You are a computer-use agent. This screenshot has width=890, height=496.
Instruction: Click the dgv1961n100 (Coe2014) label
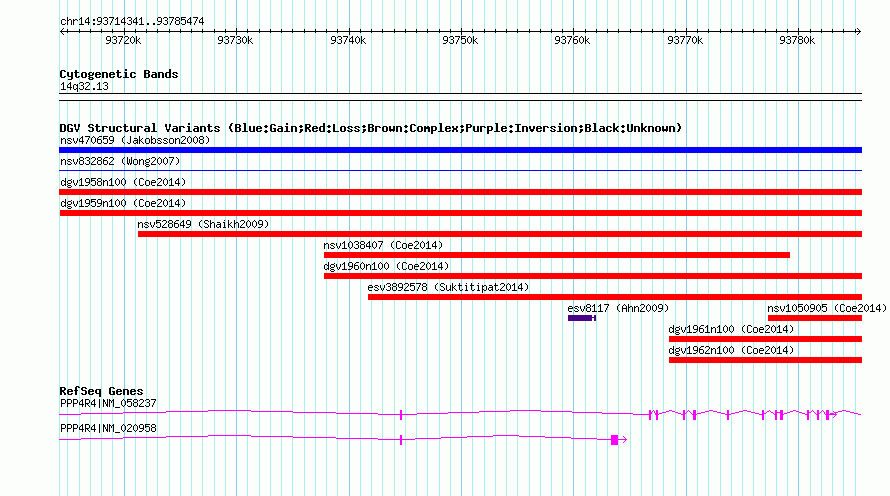pyautogui.click(x=731, y=329)
